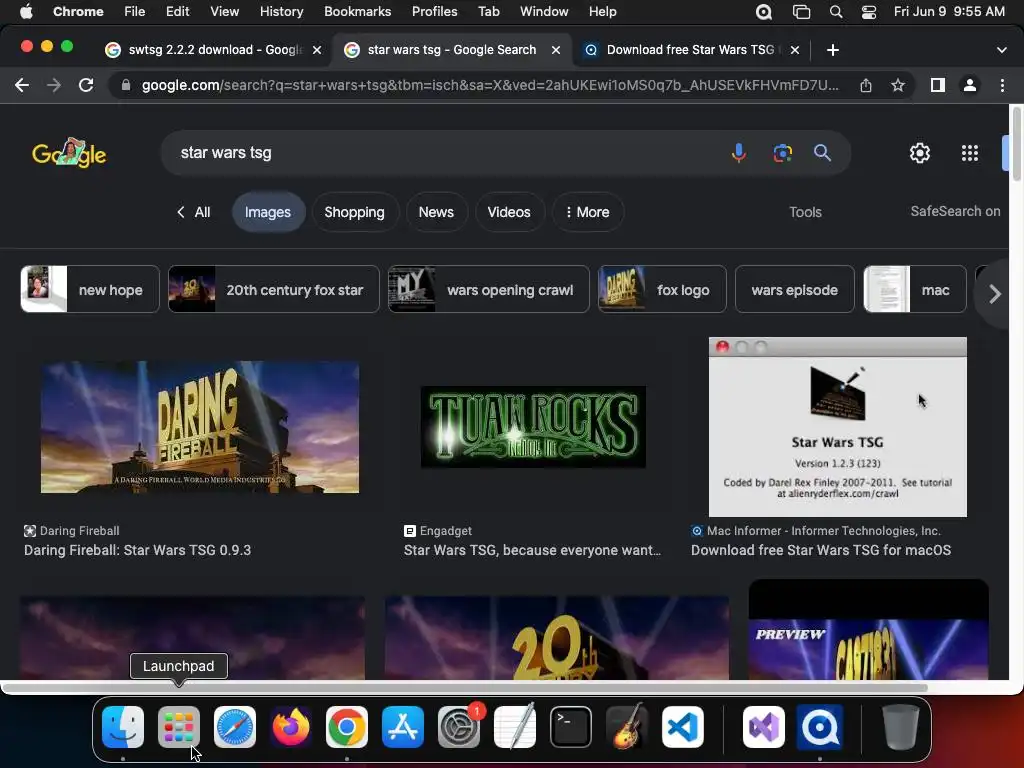Click the TUAW Rocks image thumbnail
The width and height of the screenshot is (1024, 768).
(x=533, y=427)
